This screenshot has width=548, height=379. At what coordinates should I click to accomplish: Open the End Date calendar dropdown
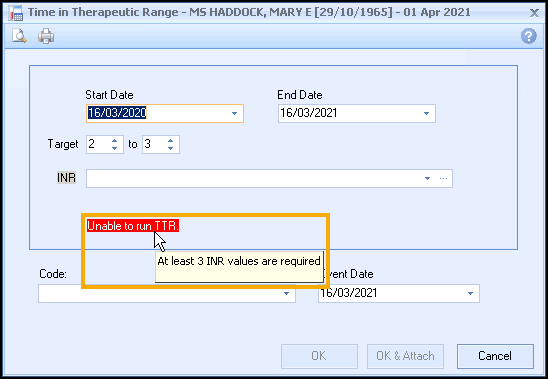click(x=426, y=113)
